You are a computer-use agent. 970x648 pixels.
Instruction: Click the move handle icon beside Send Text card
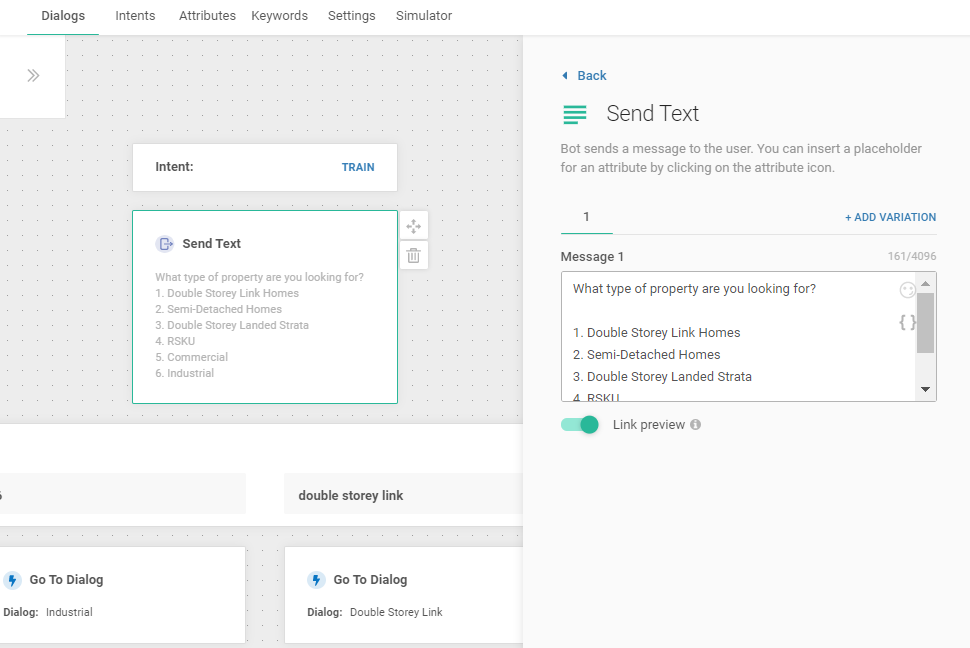point(413,226)
